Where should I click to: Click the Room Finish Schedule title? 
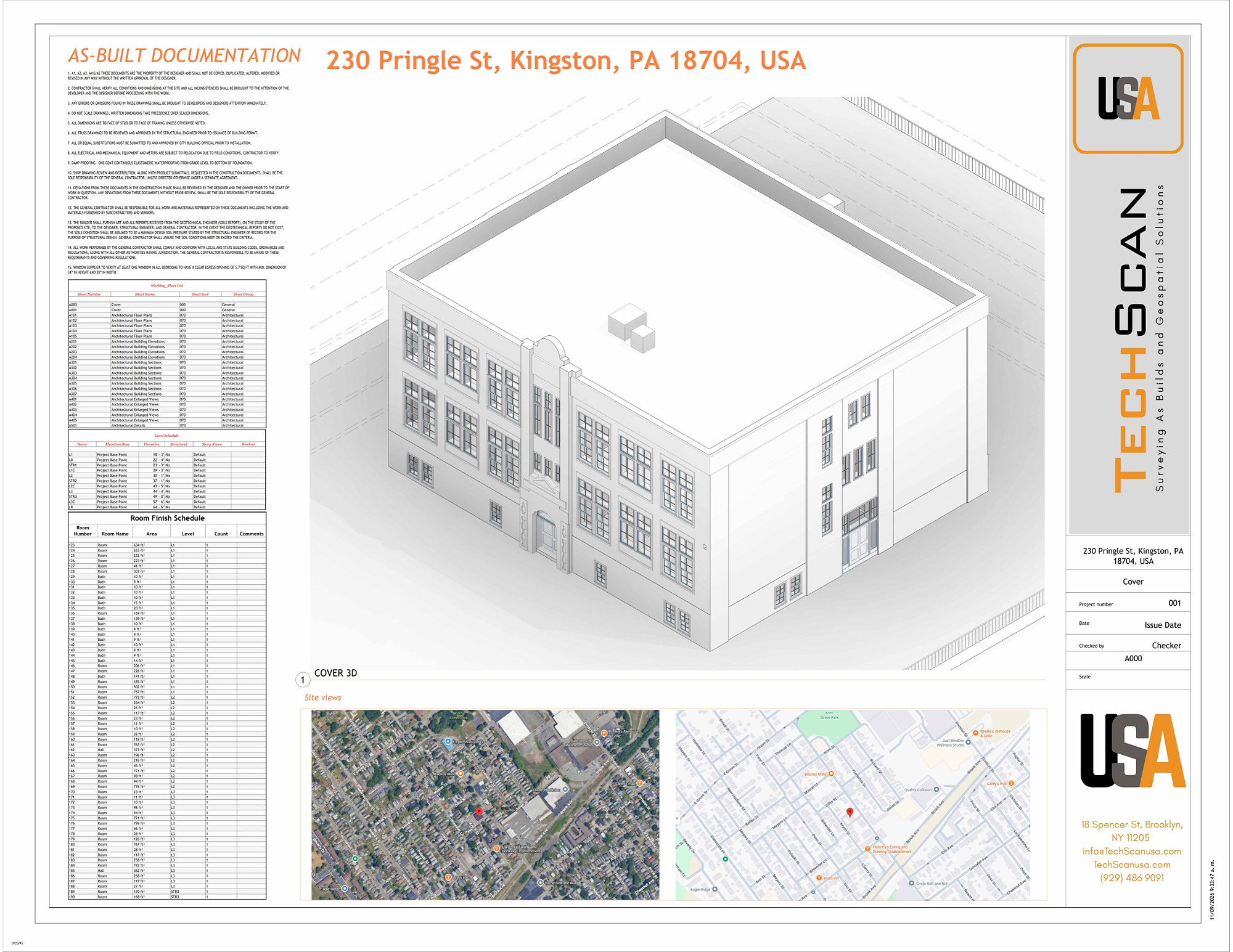click(167, 518)
